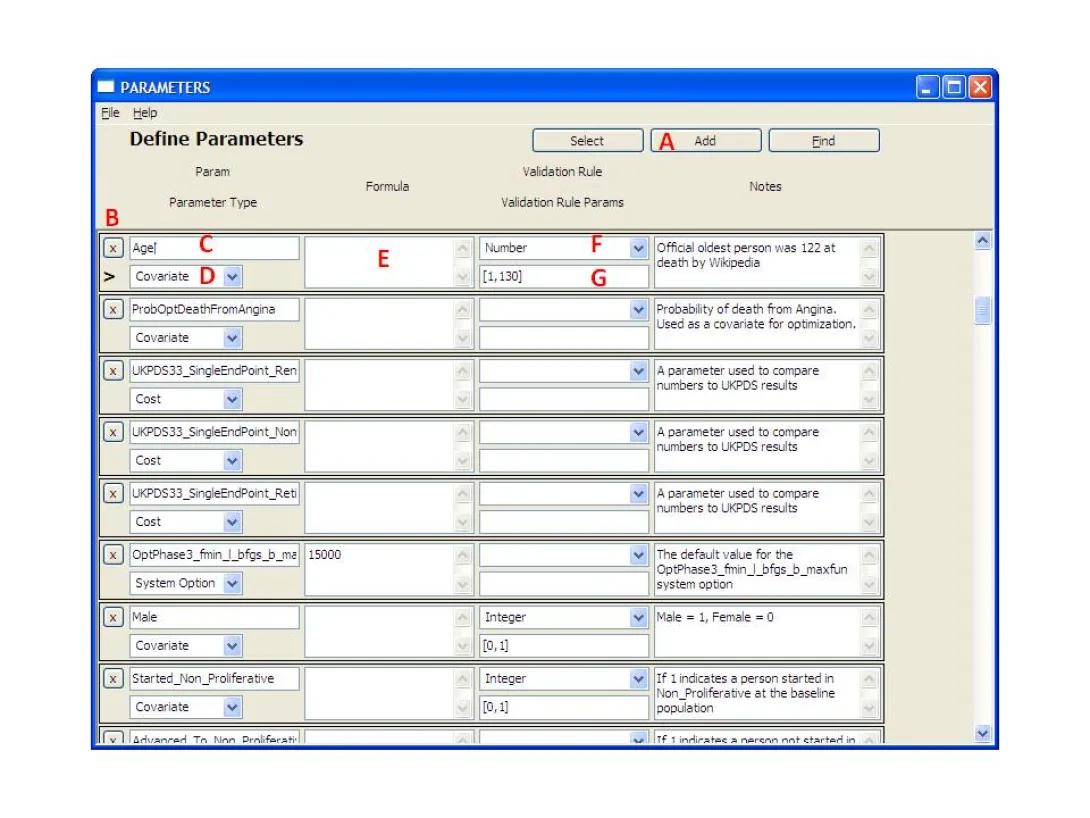Click the Started_Non_Proliferative name field
This screenshot has height=818, width=1090.
[x=214, y=678]
